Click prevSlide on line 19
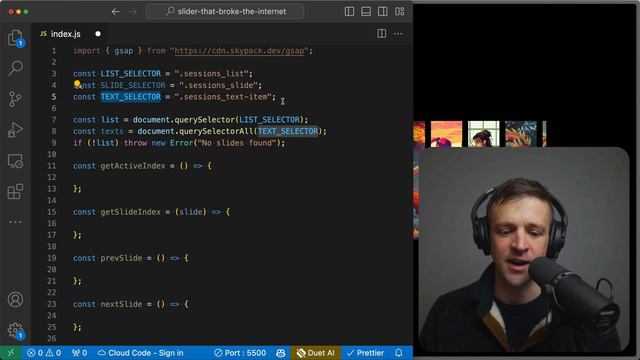The image size is (640, 360). (x=122, y=258)
